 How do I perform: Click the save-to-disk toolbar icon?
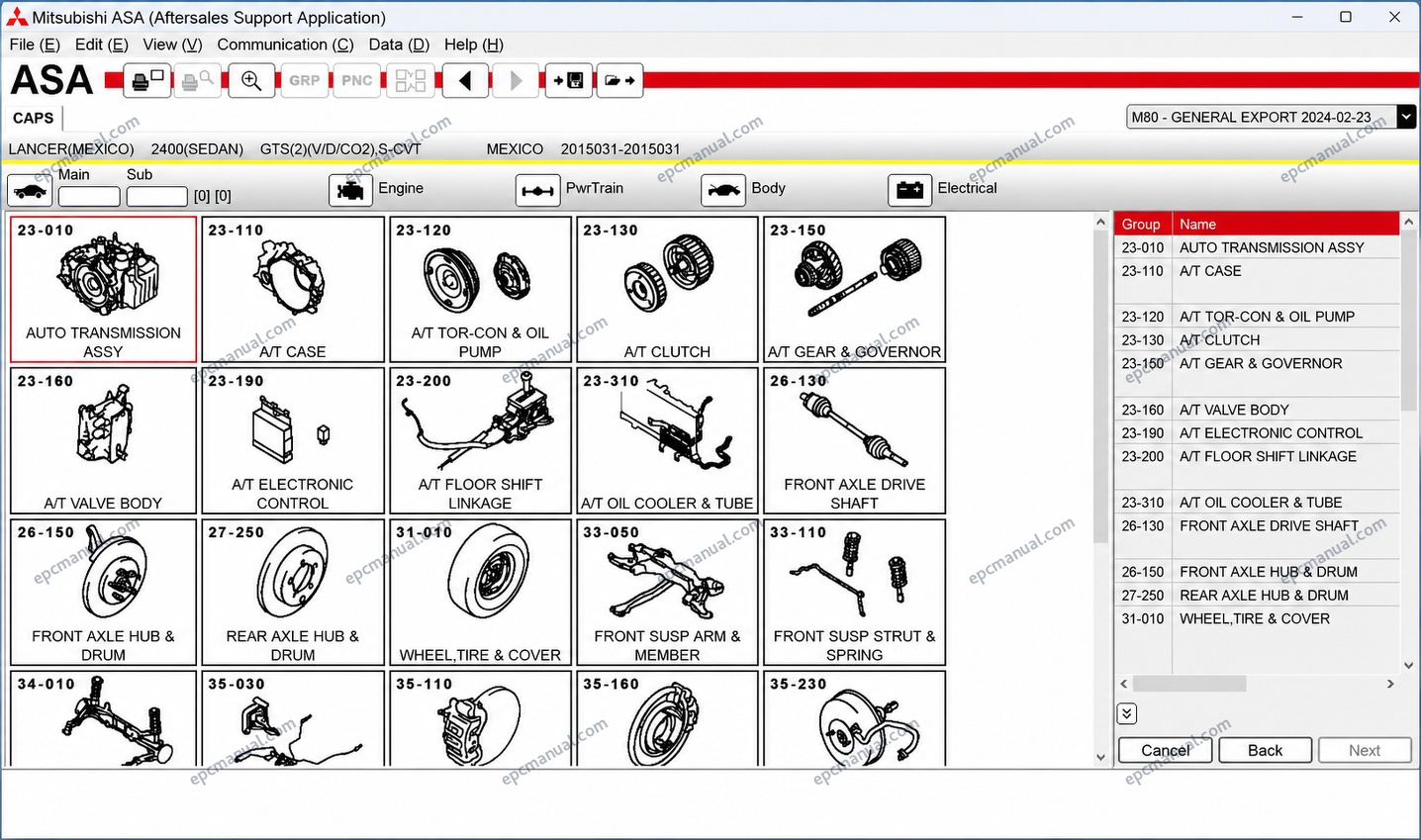pyautogui.click(x=569, y=80)
